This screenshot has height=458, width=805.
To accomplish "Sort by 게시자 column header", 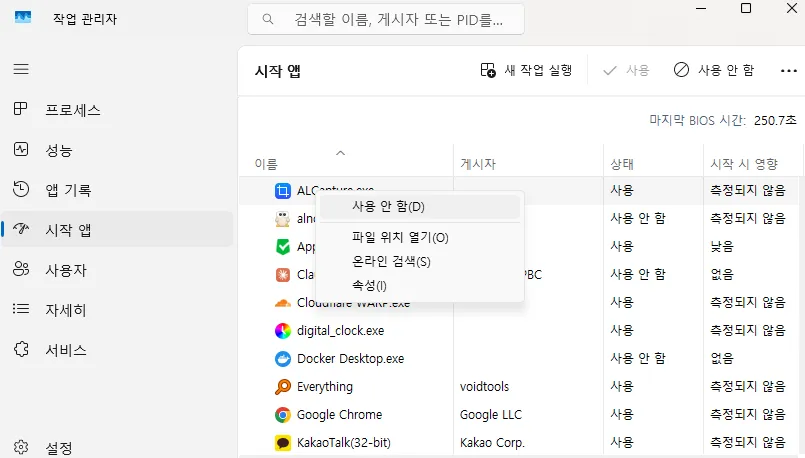I will tap(478, 164).
